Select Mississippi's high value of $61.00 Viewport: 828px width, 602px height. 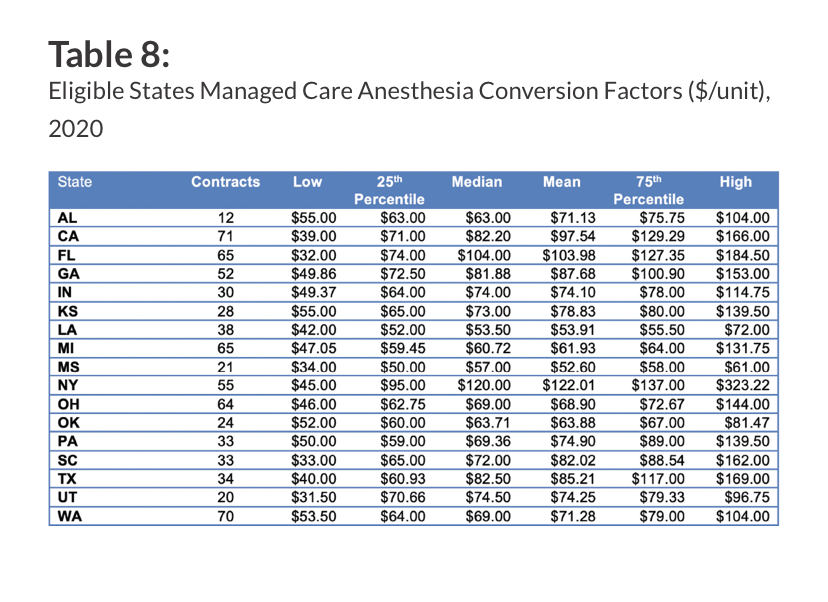tap(747, 365)
